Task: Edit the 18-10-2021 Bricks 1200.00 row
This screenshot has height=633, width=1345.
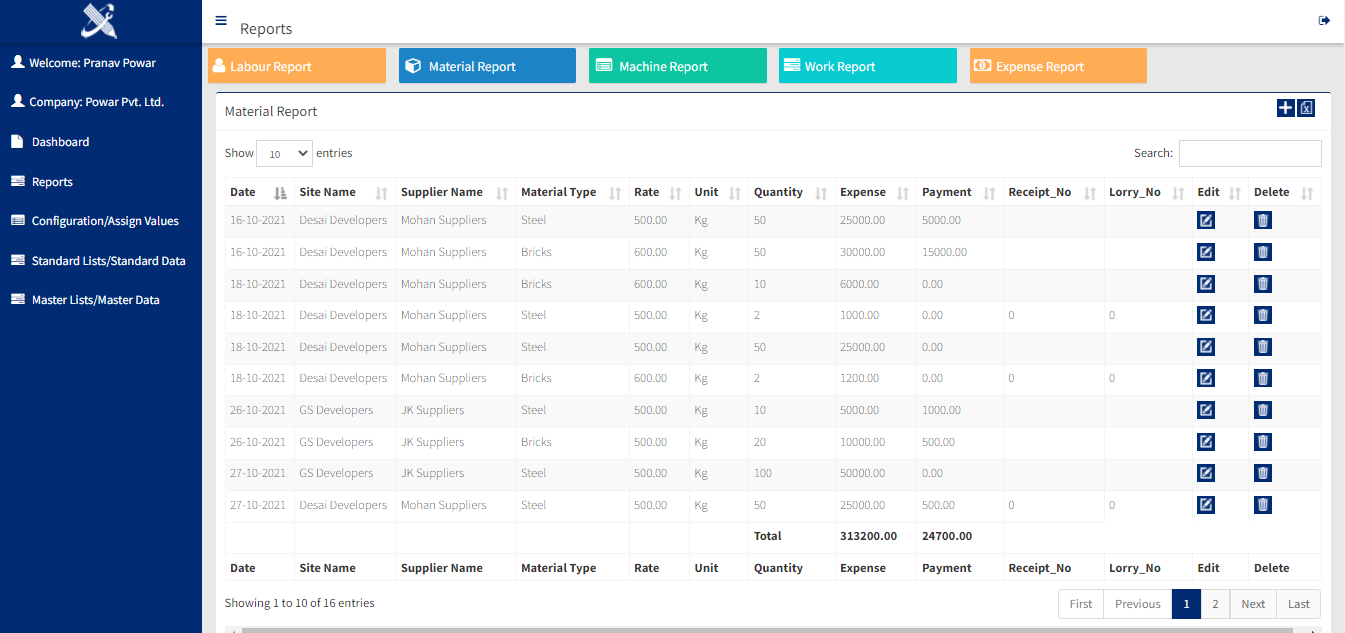Action: click(x=1206, y=378)
